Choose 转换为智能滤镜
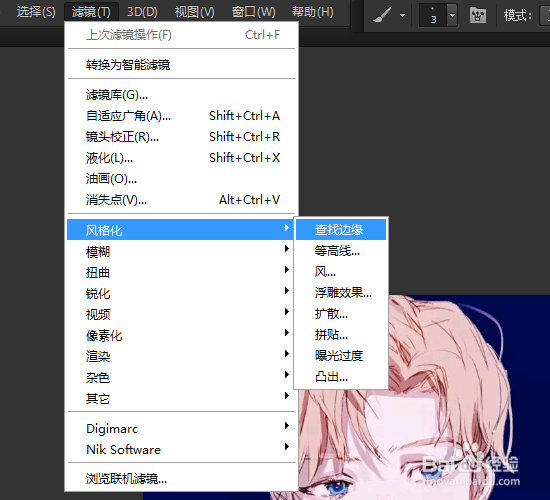 pos(181,65)
